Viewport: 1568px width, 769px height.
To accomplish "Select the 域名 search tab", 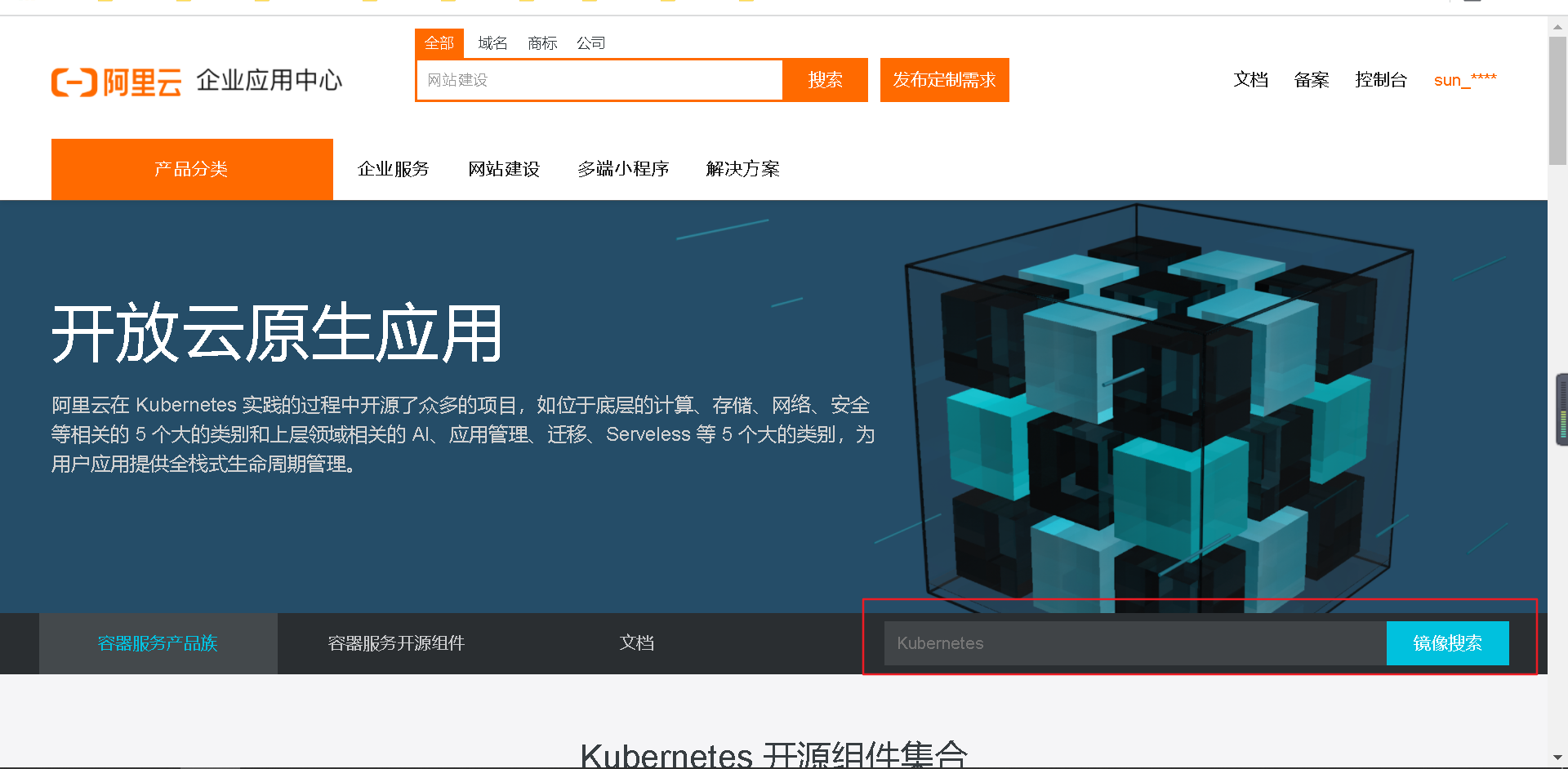I will pyautogui.click(x=492, y=43).
